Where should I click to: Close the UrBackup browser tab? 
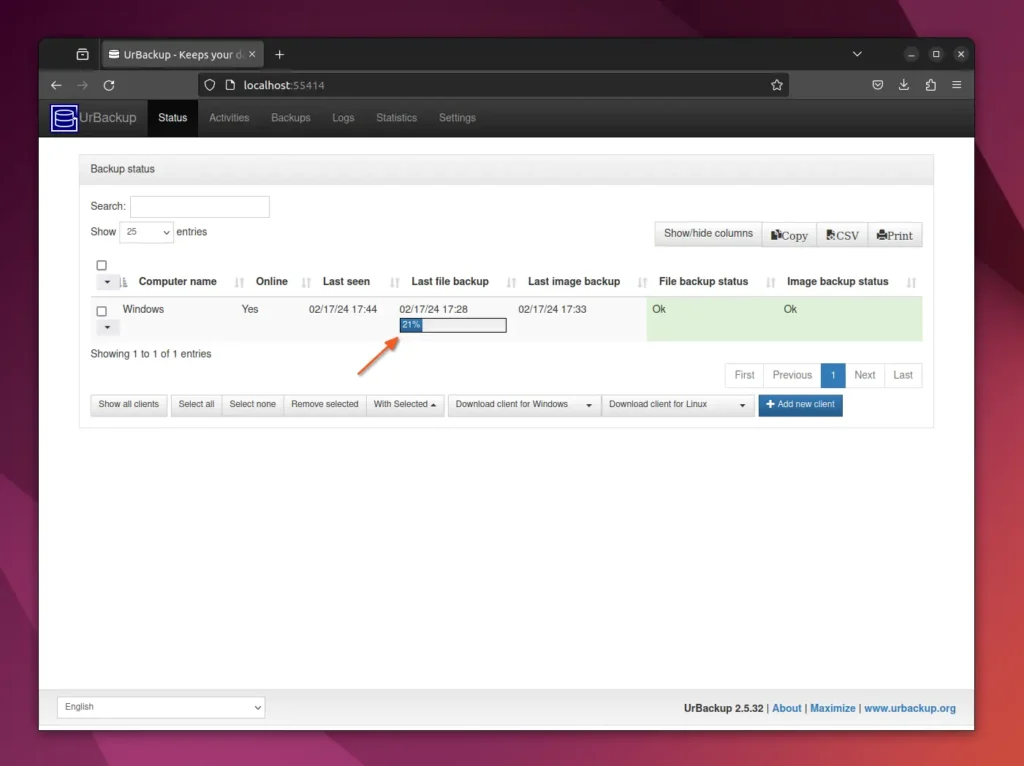click(x=252, y=54)
